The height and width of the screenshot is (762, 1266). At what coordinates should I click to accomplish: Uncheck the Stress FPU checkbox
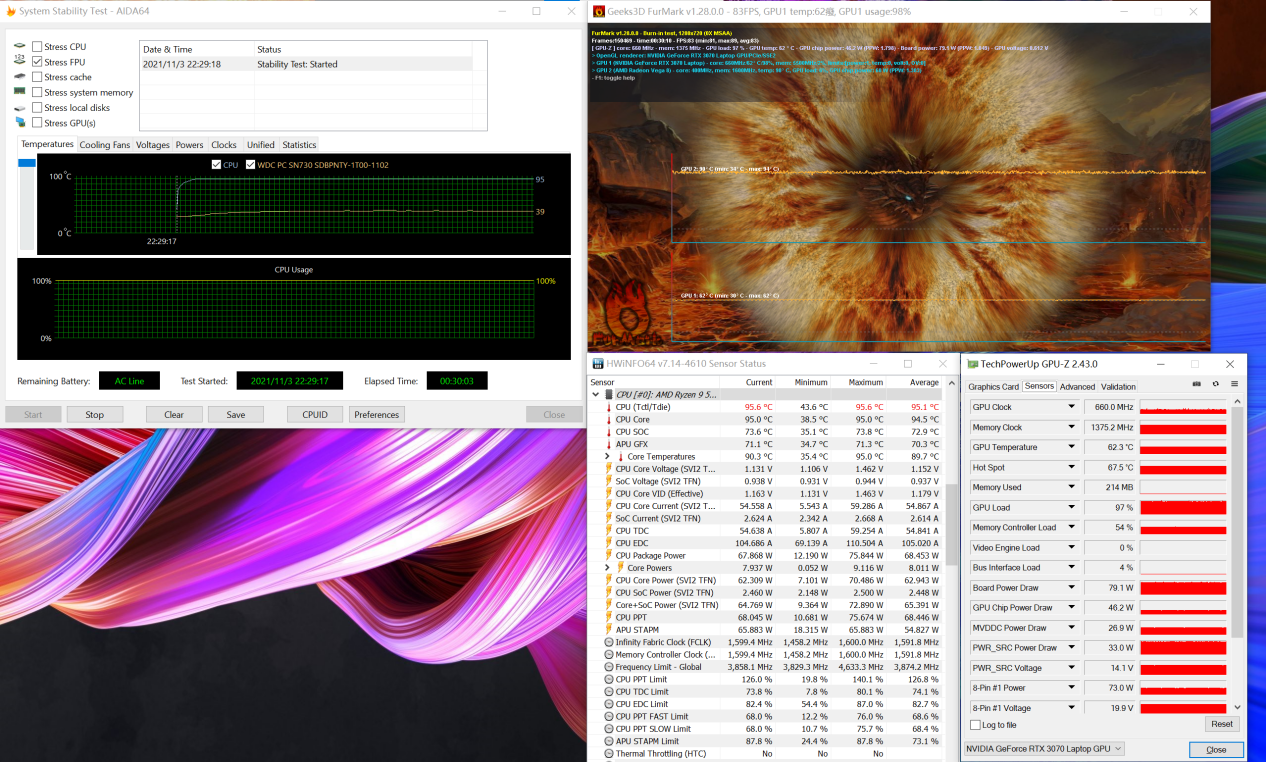point(37,62)
